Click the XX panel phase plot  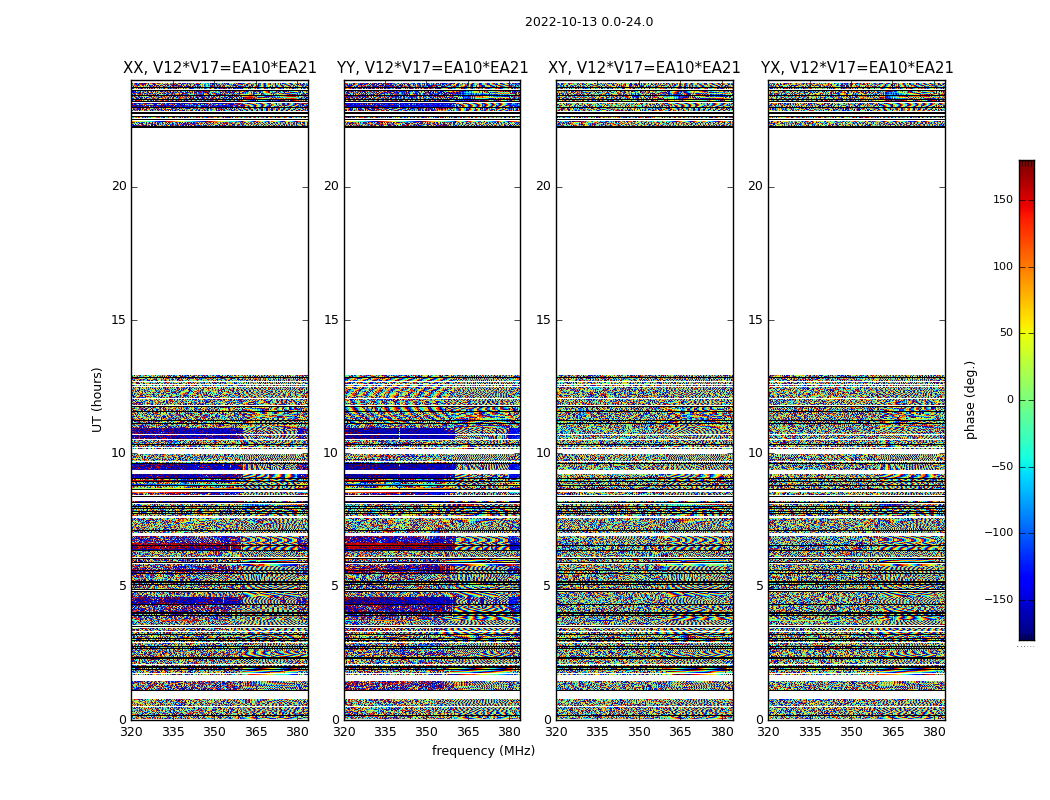coord(220,400)
